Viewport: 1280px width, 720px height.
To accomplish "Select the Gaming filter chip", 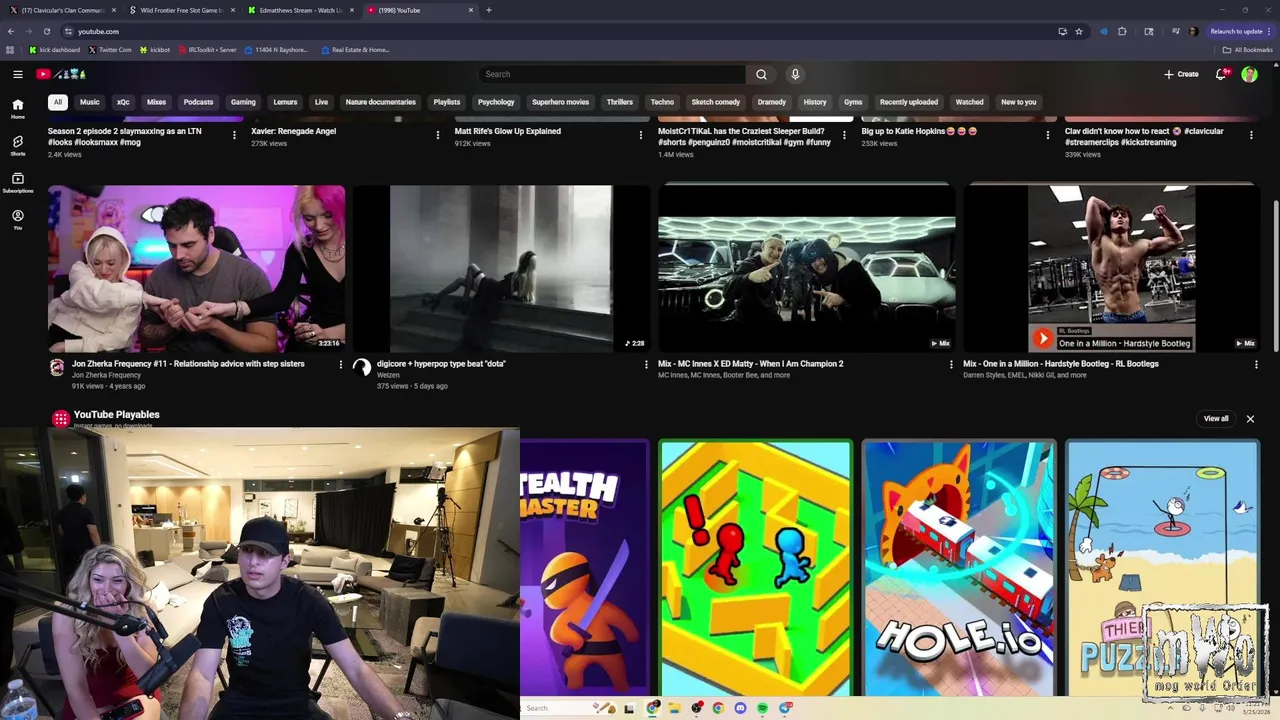I will click(x=243, y=102).
